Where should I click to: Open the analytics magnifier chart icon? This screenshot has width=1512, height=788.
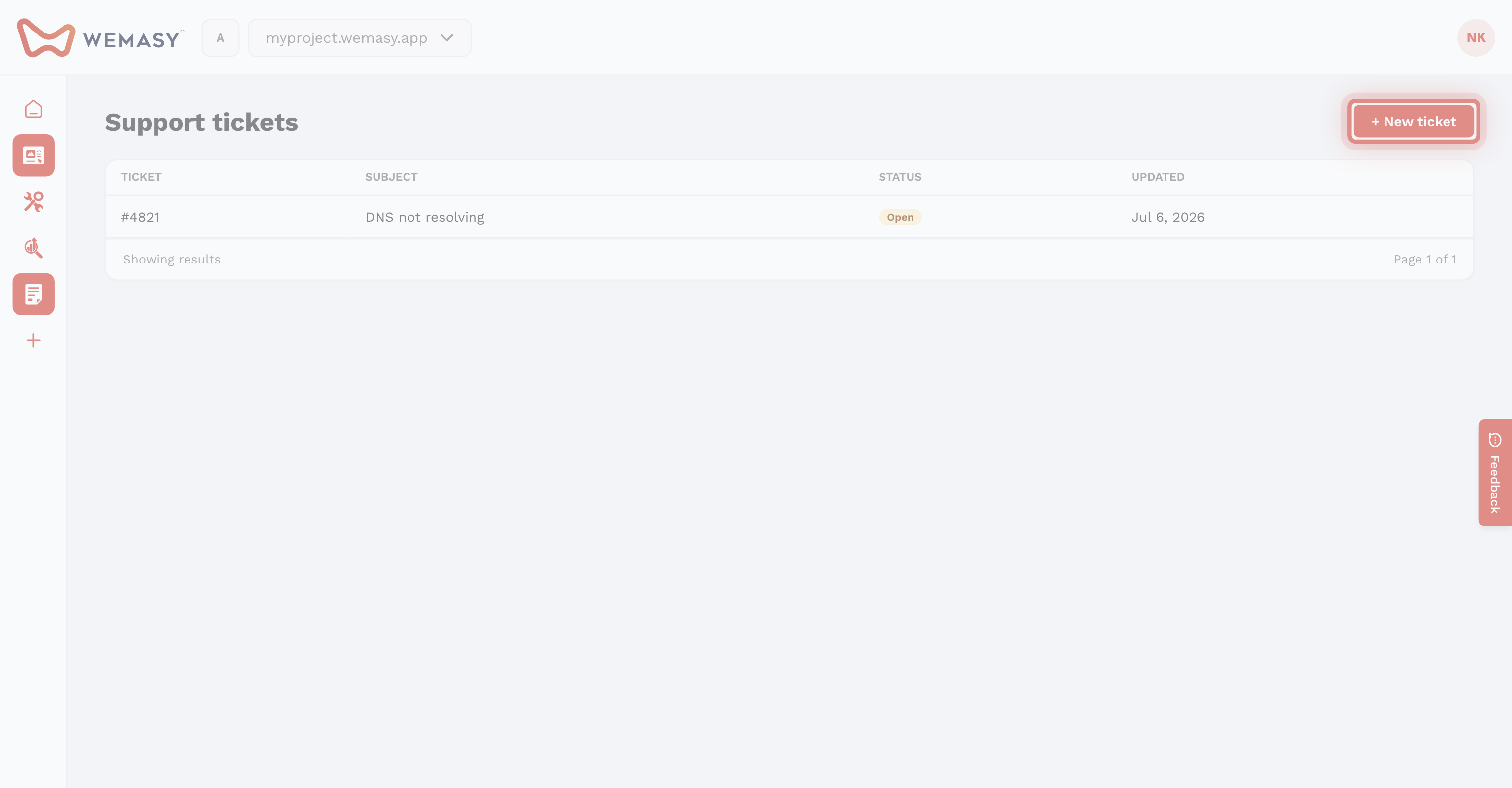click(33, 248)
